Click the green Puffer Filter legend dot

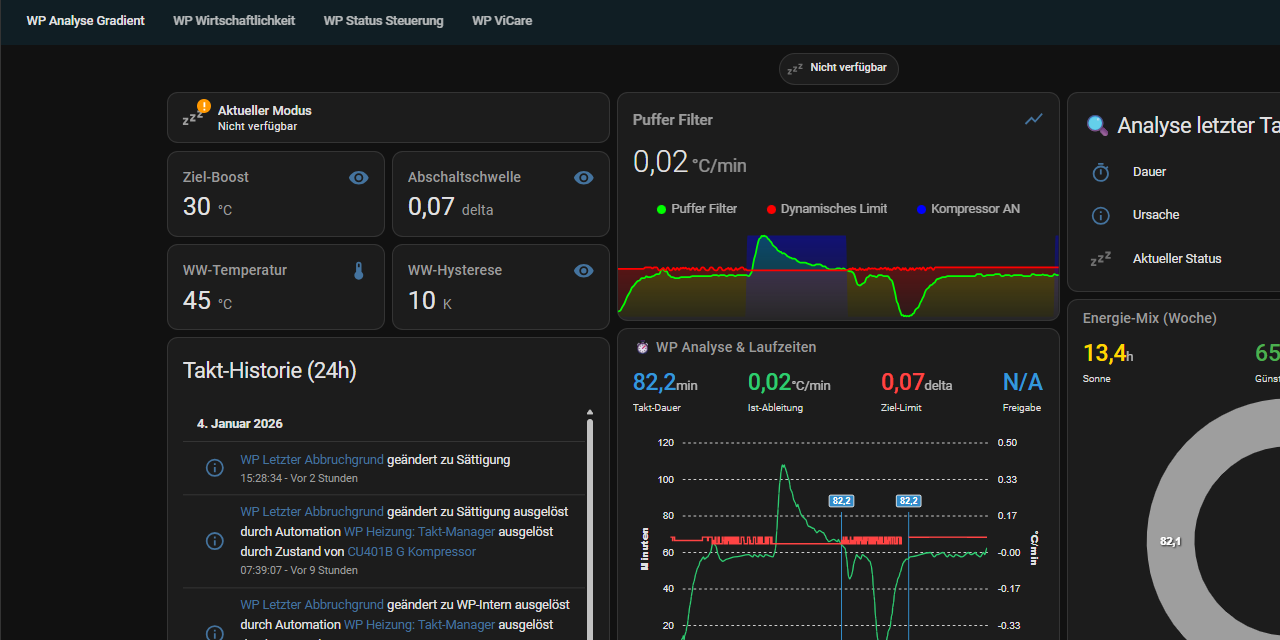[x=660, y=209]
